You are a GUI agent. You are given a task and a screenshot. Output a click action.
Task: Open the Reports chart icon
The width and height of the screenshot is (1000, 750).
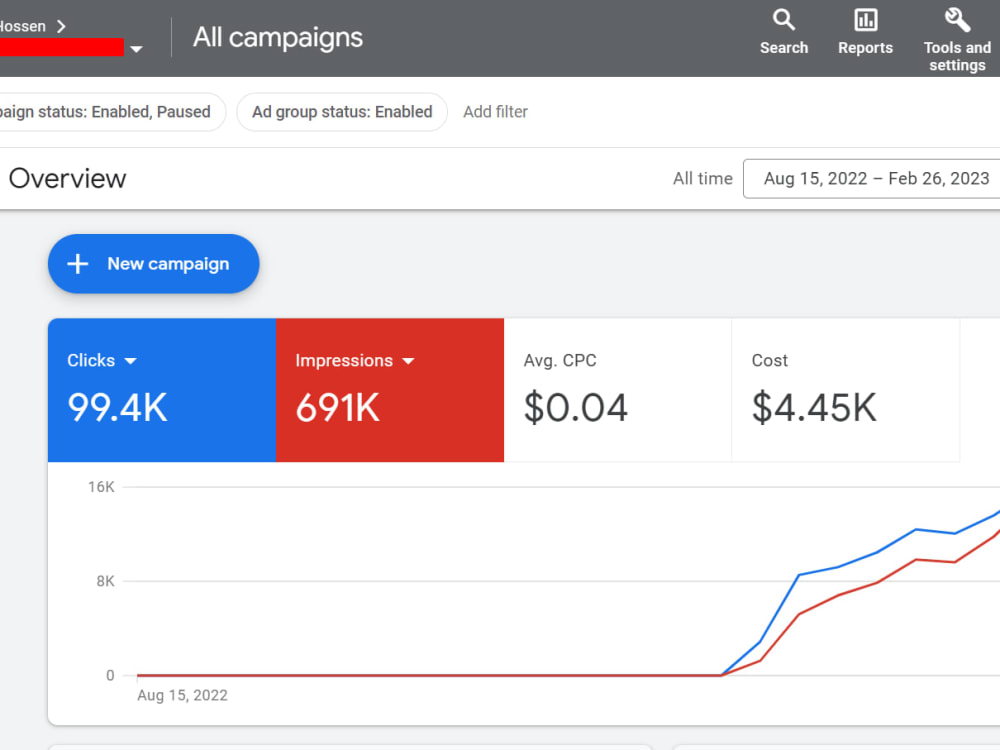pyautogui.click(x=865, y=20)
